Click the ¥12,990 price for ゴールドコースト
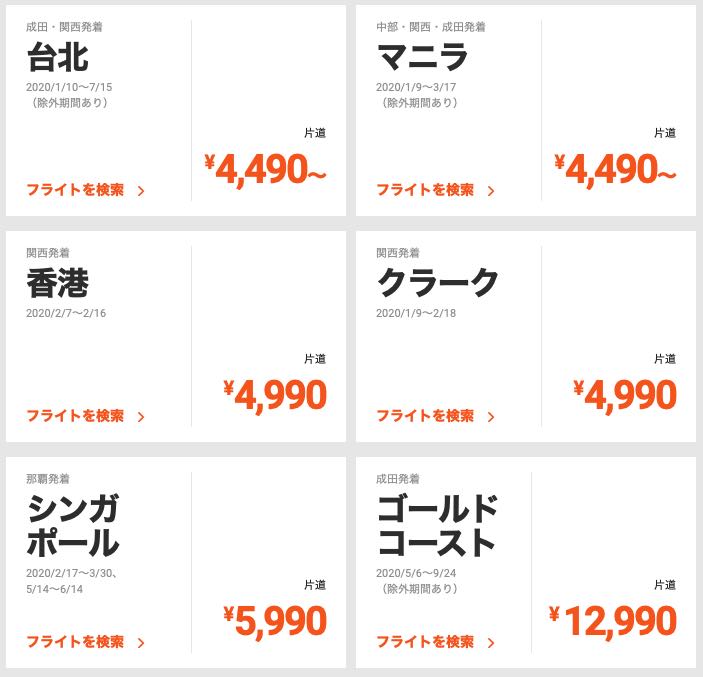The width and height of the screenshot is (703, 677). (613, 621)
